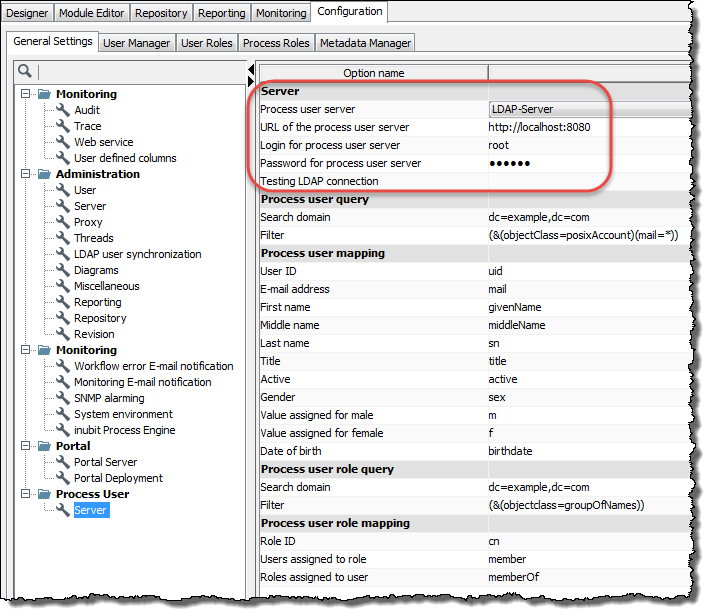This screenshot has height=616, width=711.
Task: Click the Users assigned to role value member
Action: click(507, 559)
